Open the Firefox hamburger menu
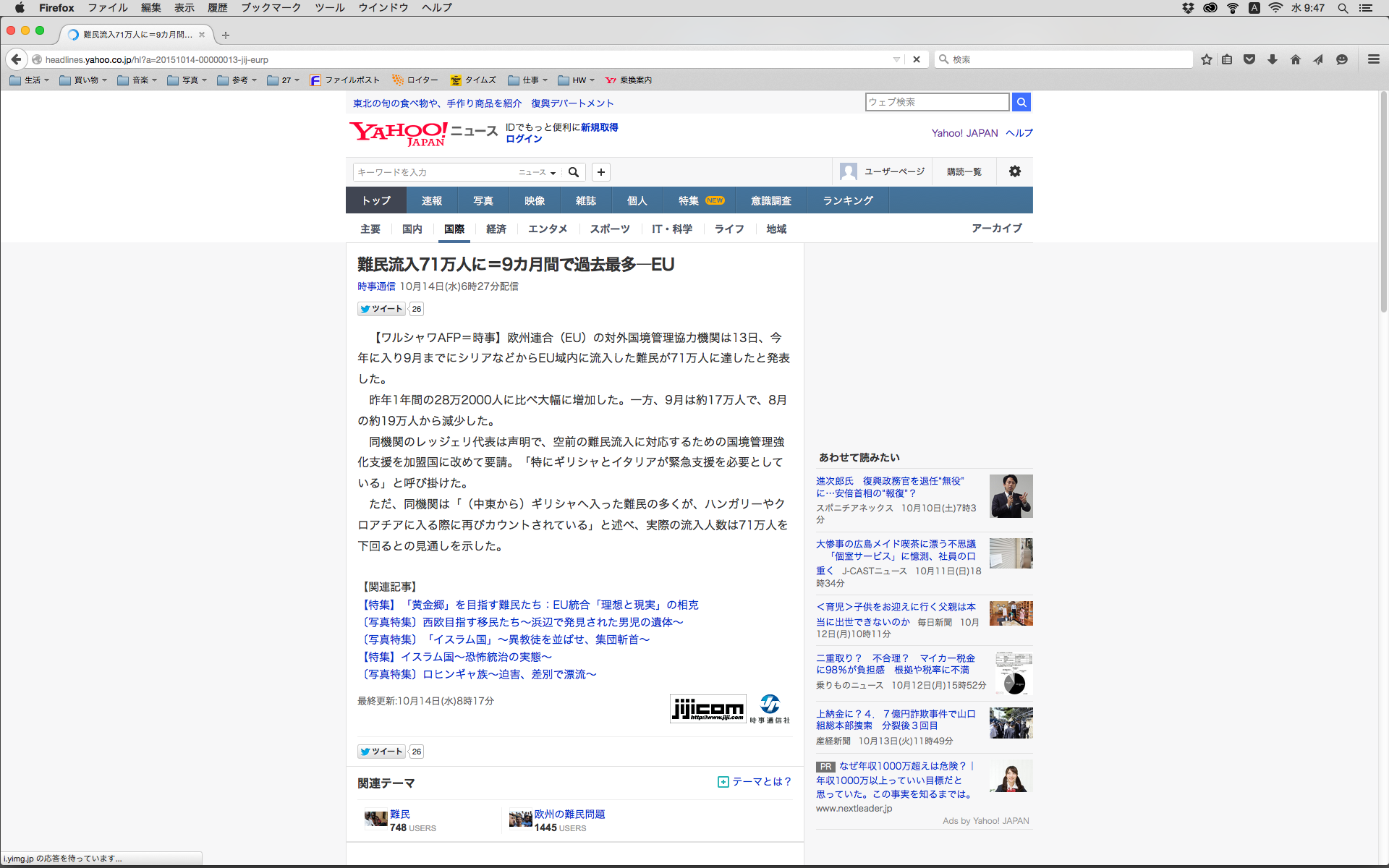Viewport: 1389px width, 868px height. [1374, 59]
